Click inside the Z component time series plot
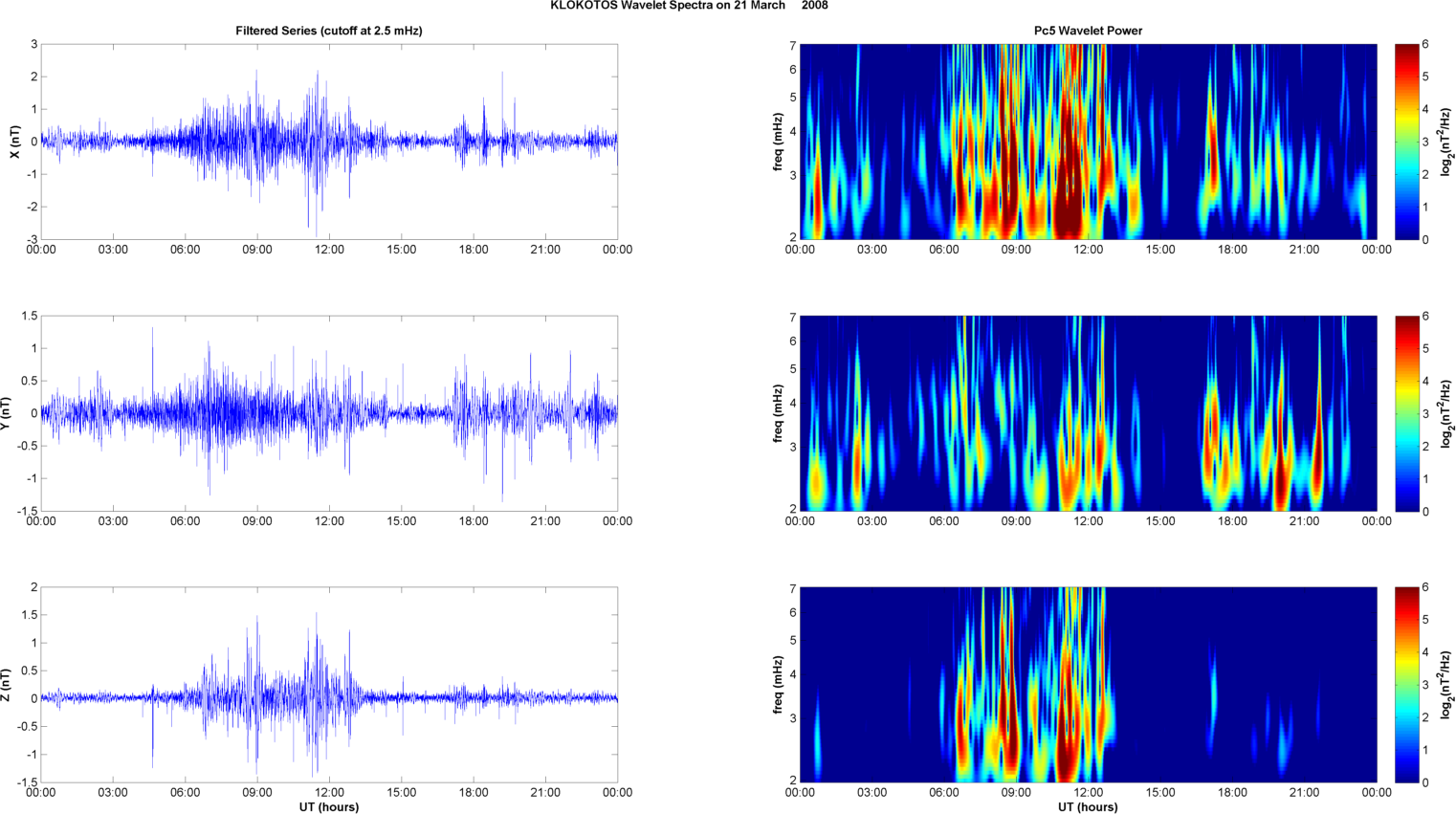The height and width of the screenshot is (814, 1456). (329, 685)
